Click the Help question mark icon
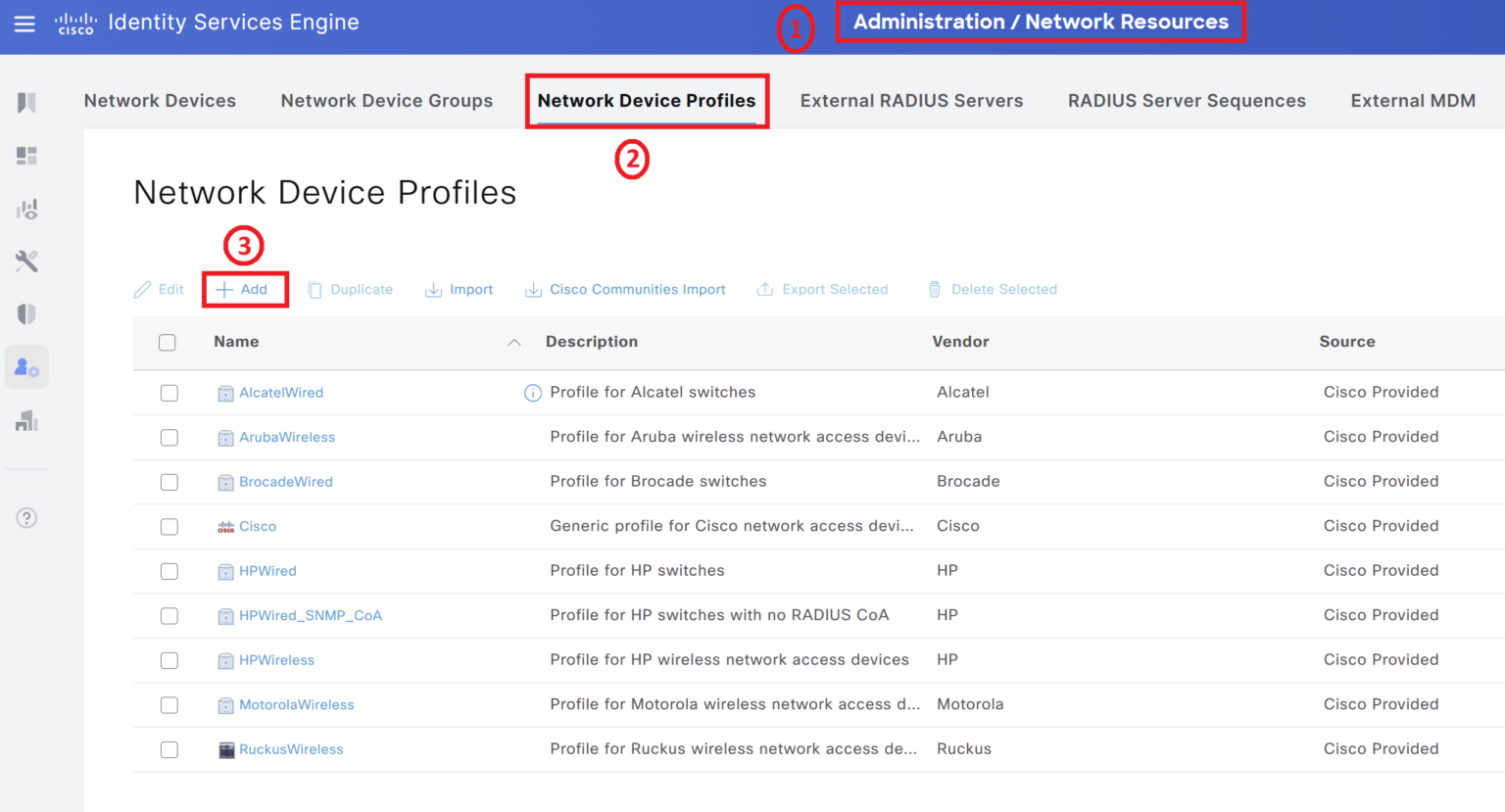 (x=26, y=517)
